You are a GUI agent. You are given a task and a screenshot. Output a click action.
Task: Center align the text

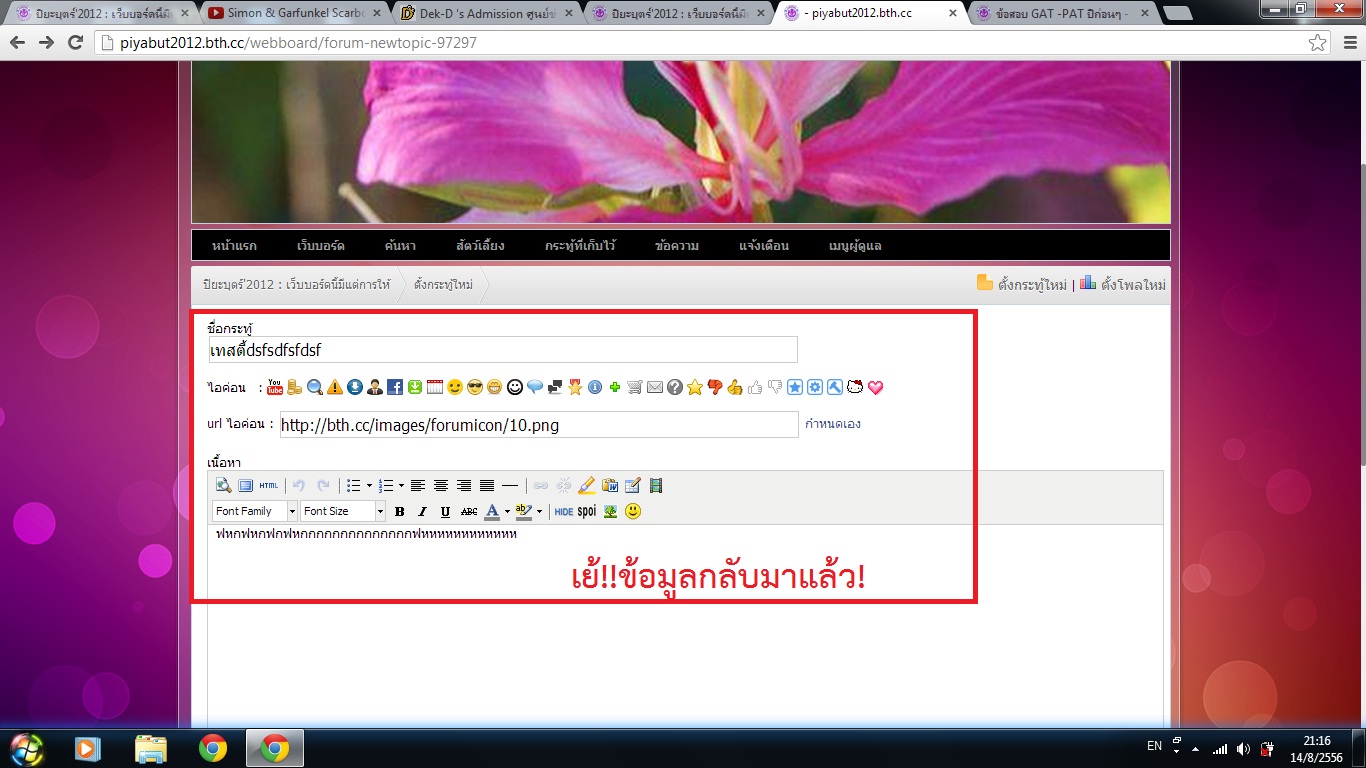click(441, 486)
